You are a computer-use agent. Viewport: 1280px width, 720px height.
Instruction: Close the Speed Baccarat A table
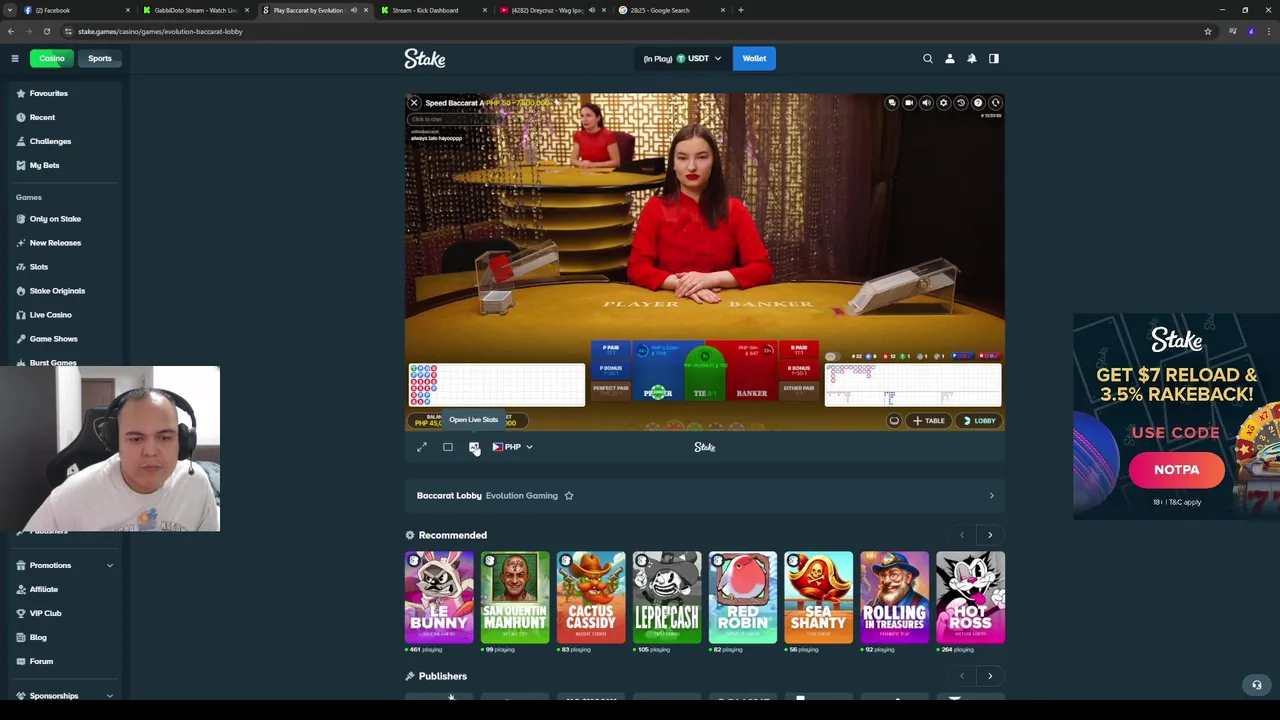(x=414, y=103)
